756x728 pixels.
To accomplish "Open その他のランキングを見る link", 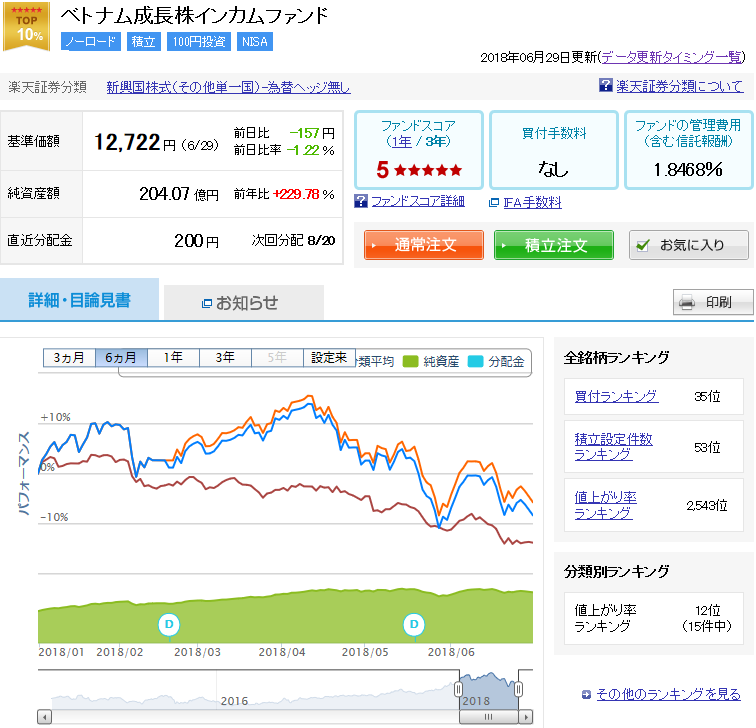I will coord(668,694).
